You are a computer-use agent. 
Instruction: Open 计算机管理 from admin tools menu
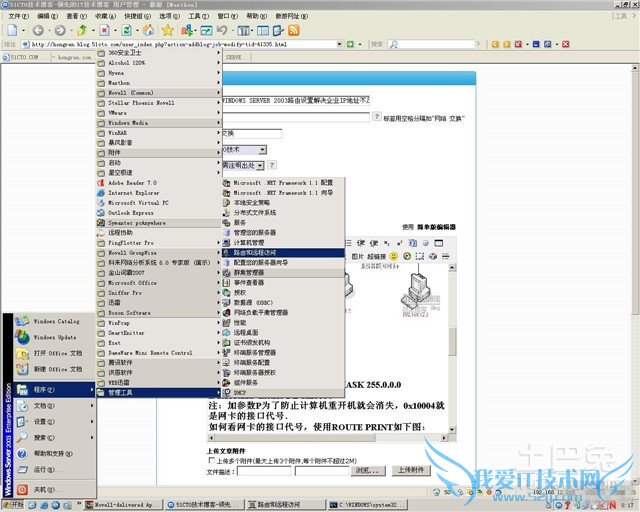click(x=283, y=243)
